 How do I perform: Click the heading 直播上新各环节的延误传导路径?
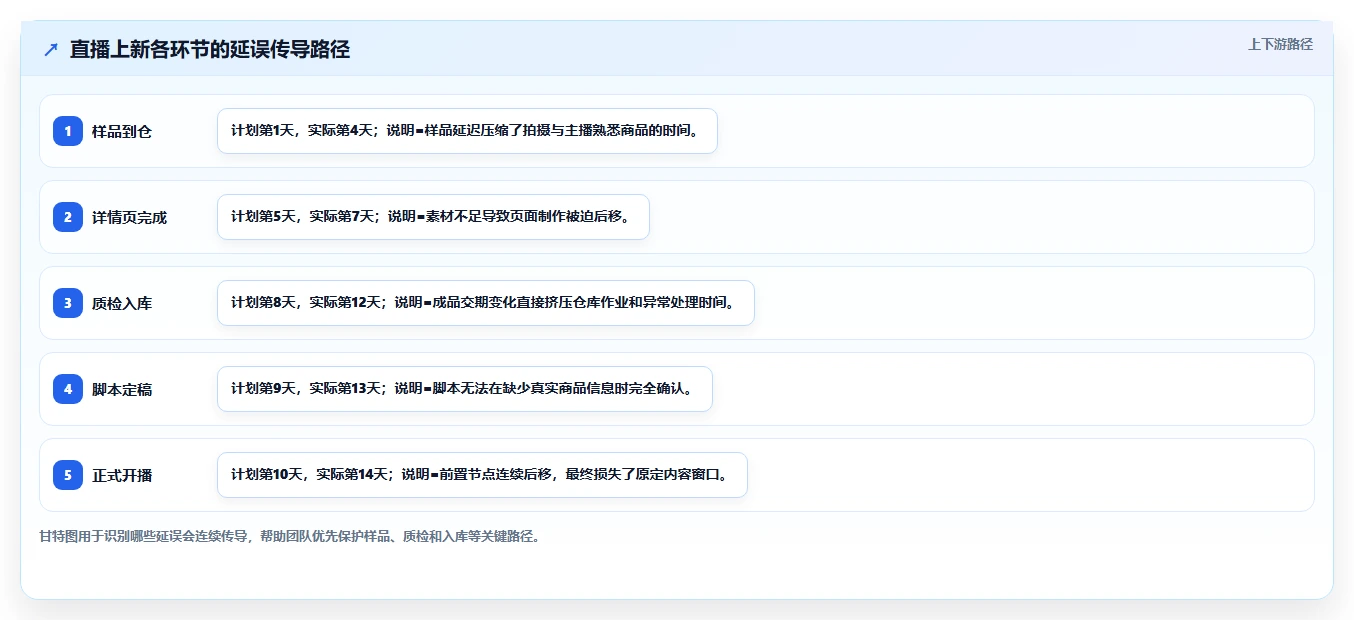coord(210,49)
